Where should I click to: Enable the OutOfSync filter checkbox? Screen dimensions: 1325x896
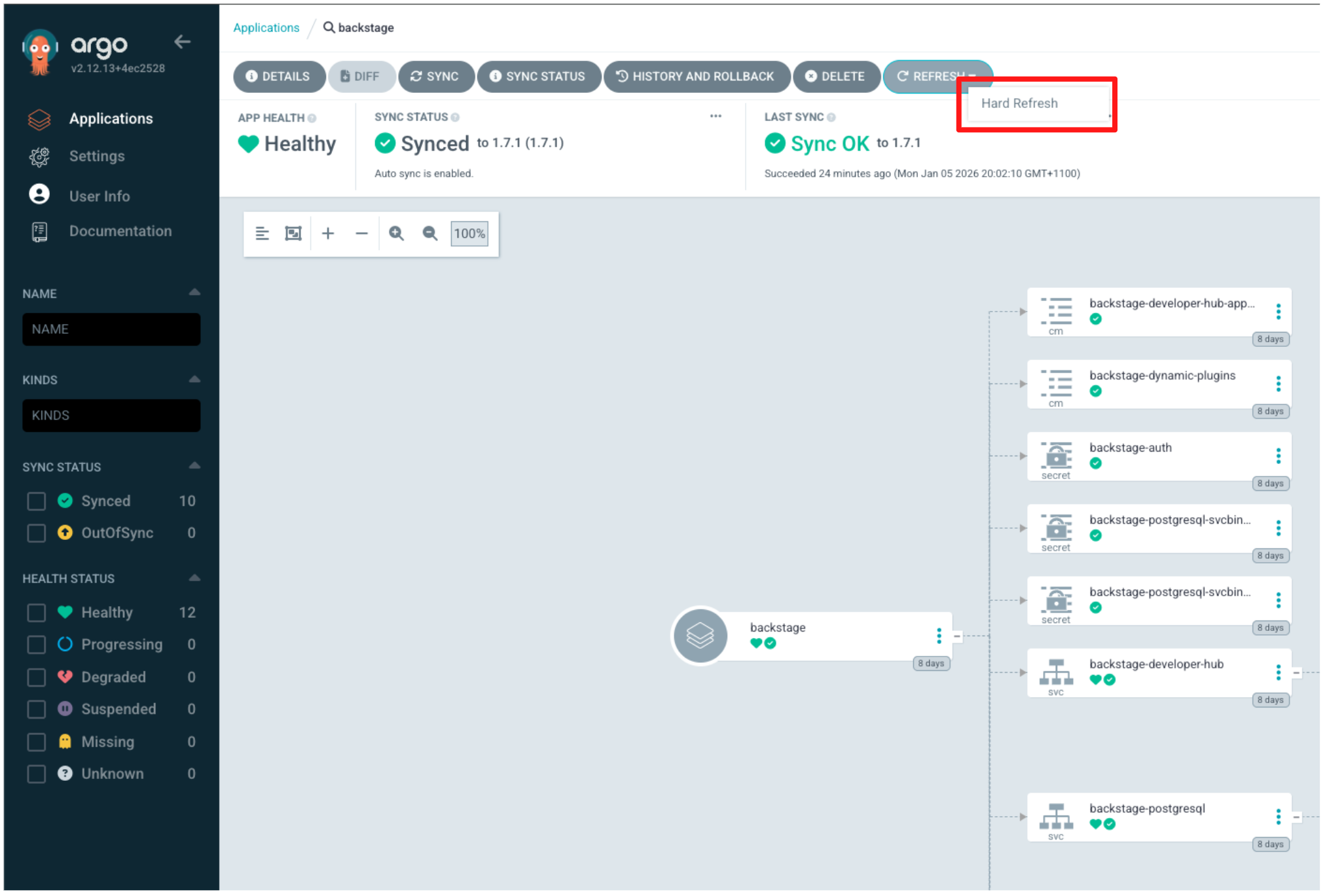37,533
